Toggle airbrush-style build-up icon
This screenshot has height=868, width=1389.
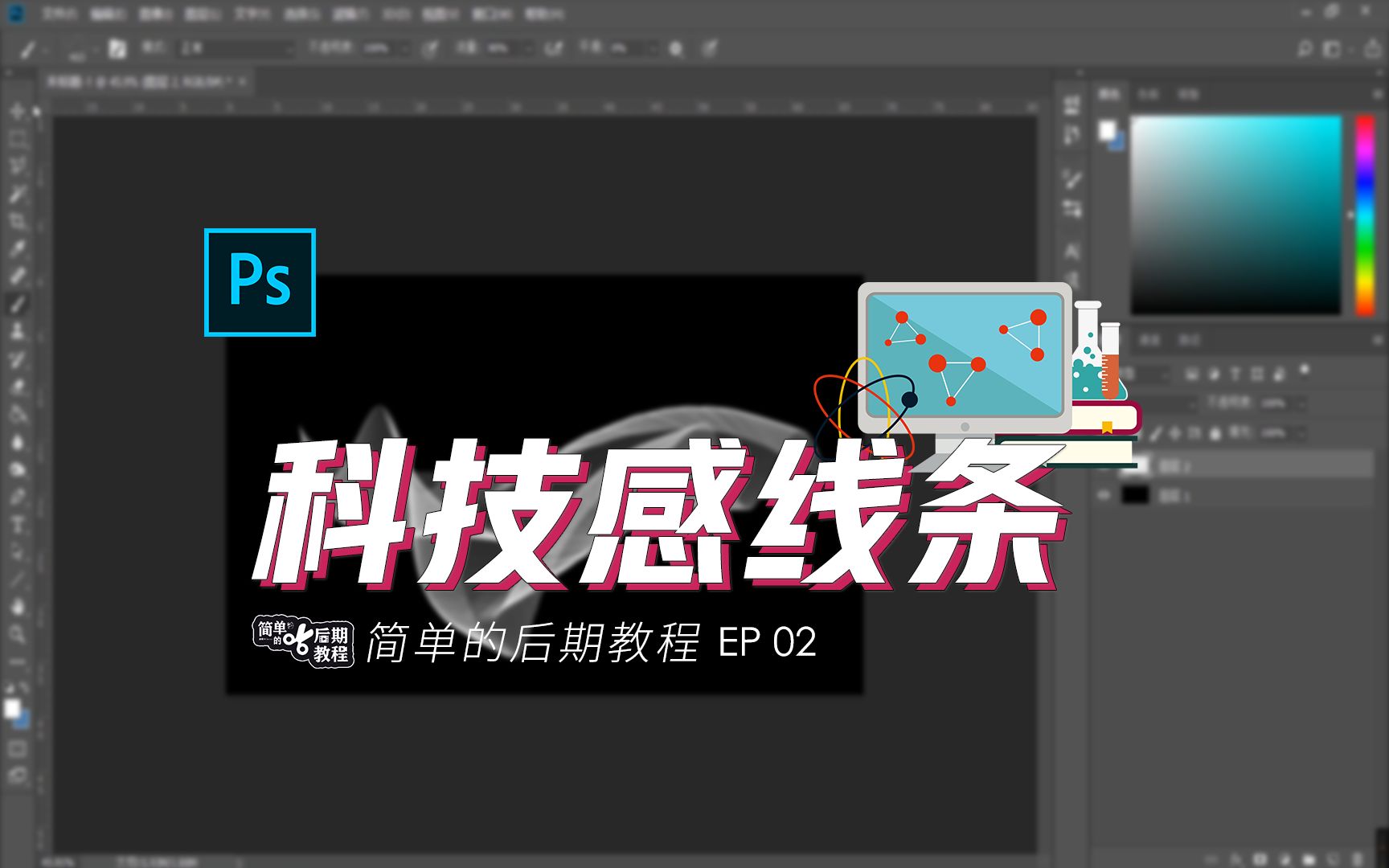[554, 49]
